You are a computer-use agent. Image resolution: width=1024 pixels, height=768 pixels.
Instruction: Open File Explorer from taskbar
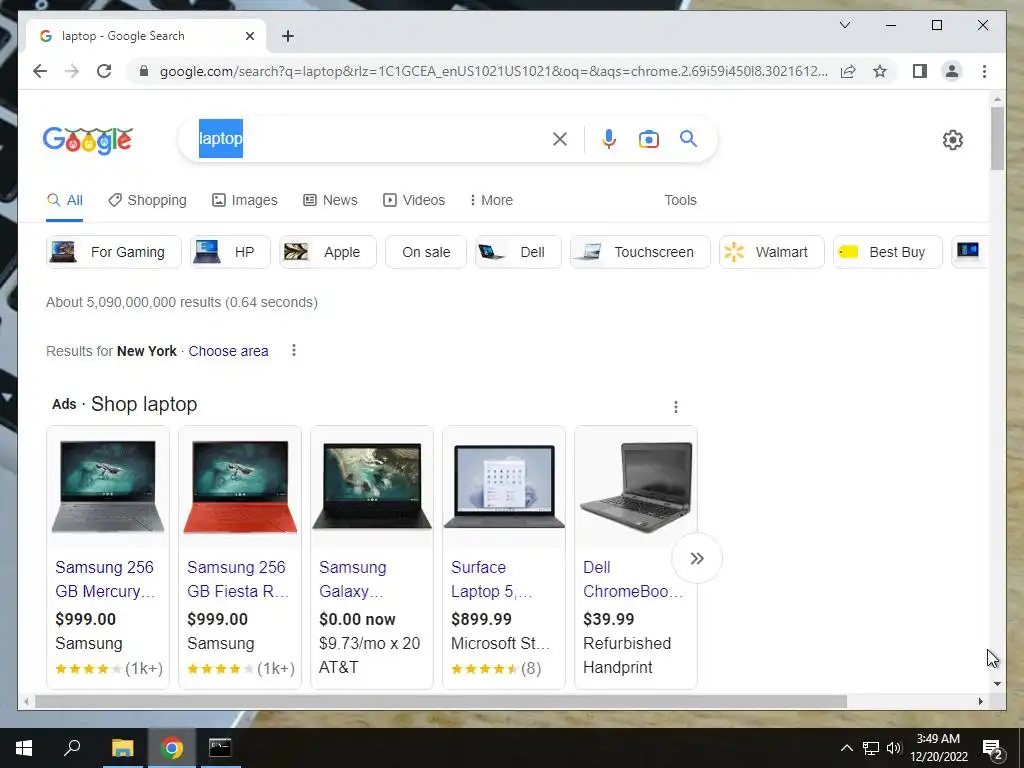pos(122,748)
